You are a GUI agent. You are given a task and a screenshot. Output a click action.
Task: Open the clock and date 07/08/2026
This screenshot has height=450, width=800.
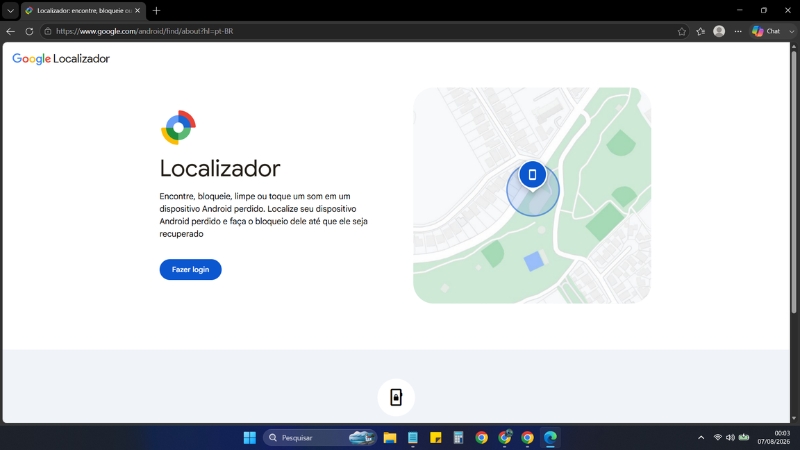[773, 438]
